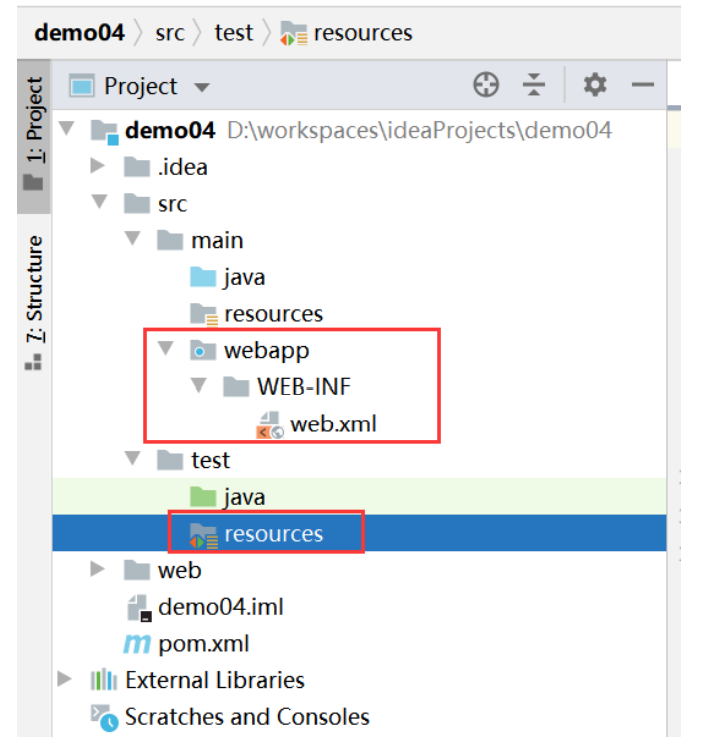Collapse the webapp folder arrow

tap(165, 348)
